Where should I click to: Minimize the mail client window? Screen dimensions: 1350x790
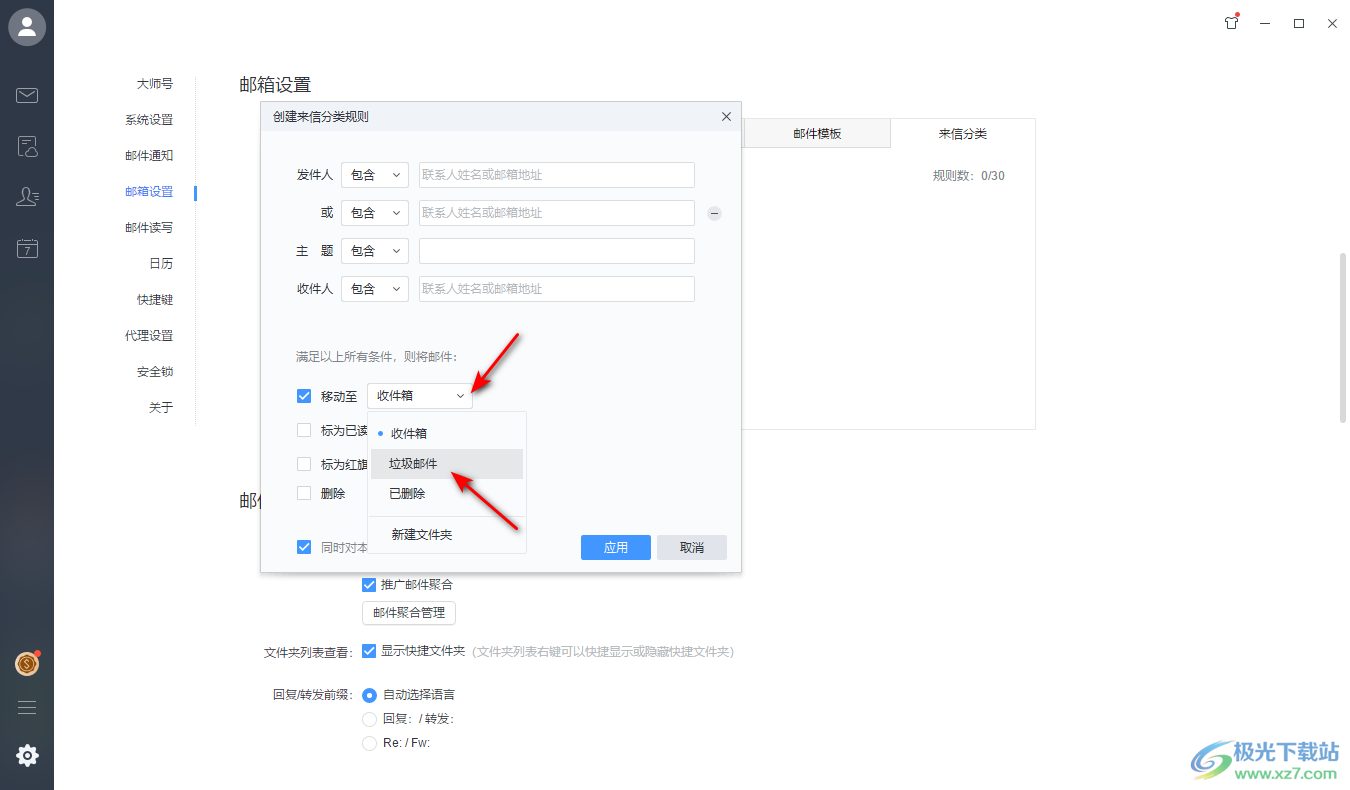[x=1266, y=23]
